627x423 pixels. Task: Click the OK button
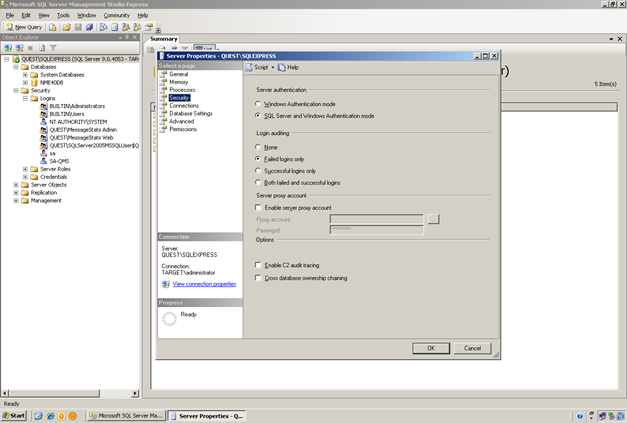pos(431,348)
